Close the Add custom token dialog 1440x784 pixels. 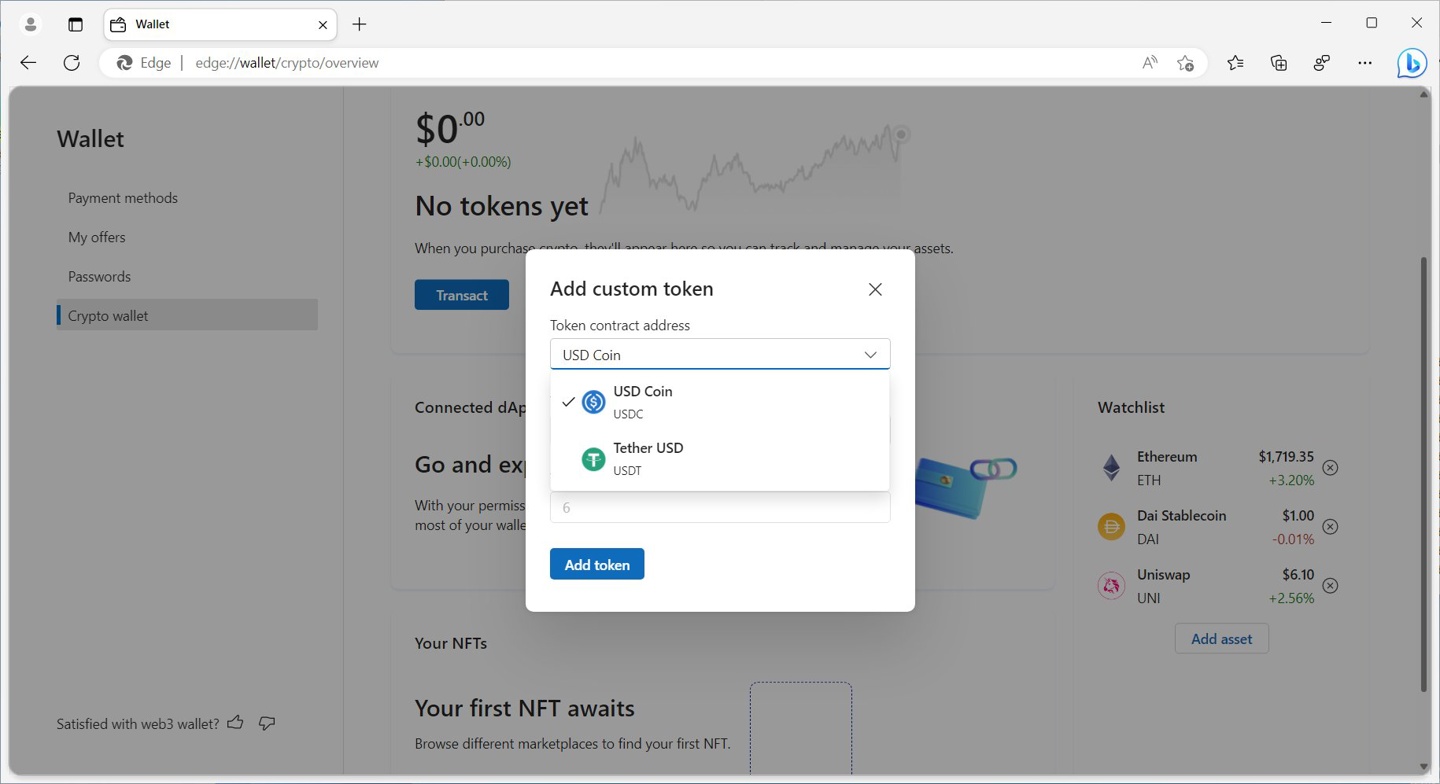point(875,290)
